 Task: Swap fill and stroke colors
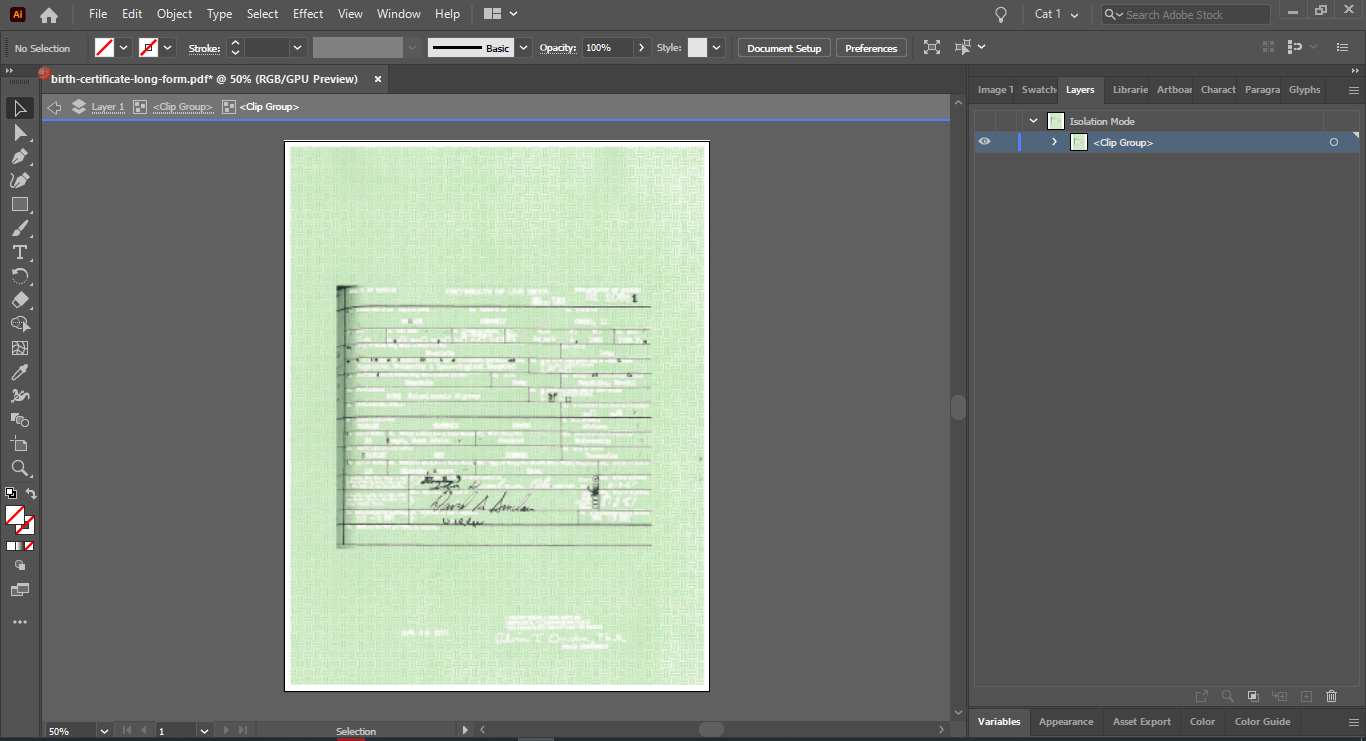pos(31,494)
